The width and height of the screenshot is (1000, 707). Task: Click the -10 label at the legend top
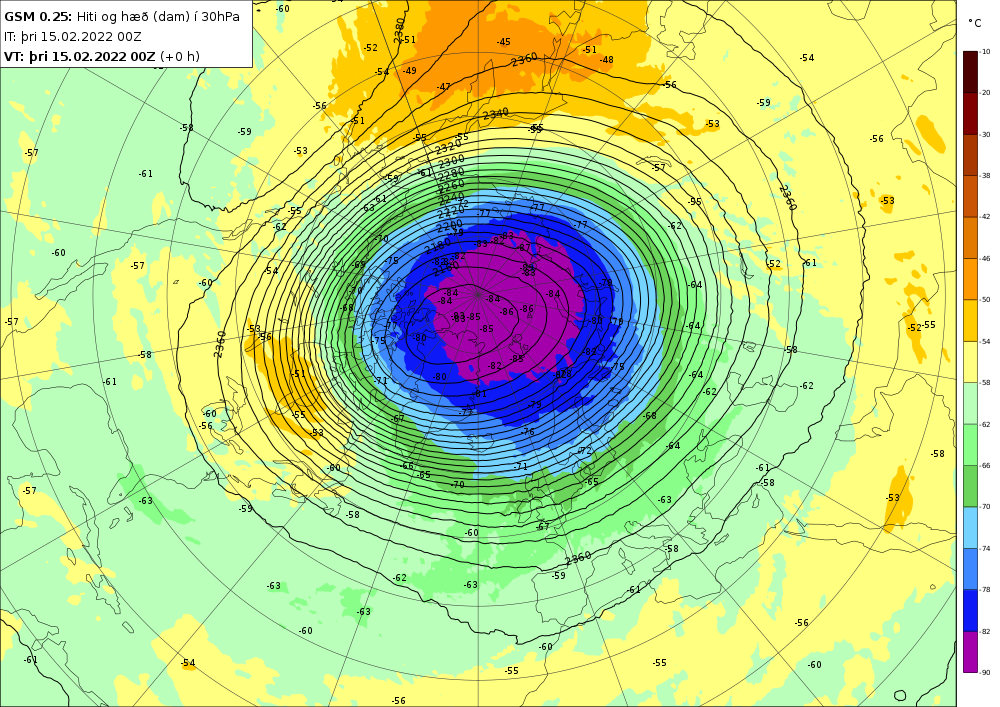[985, 52]
